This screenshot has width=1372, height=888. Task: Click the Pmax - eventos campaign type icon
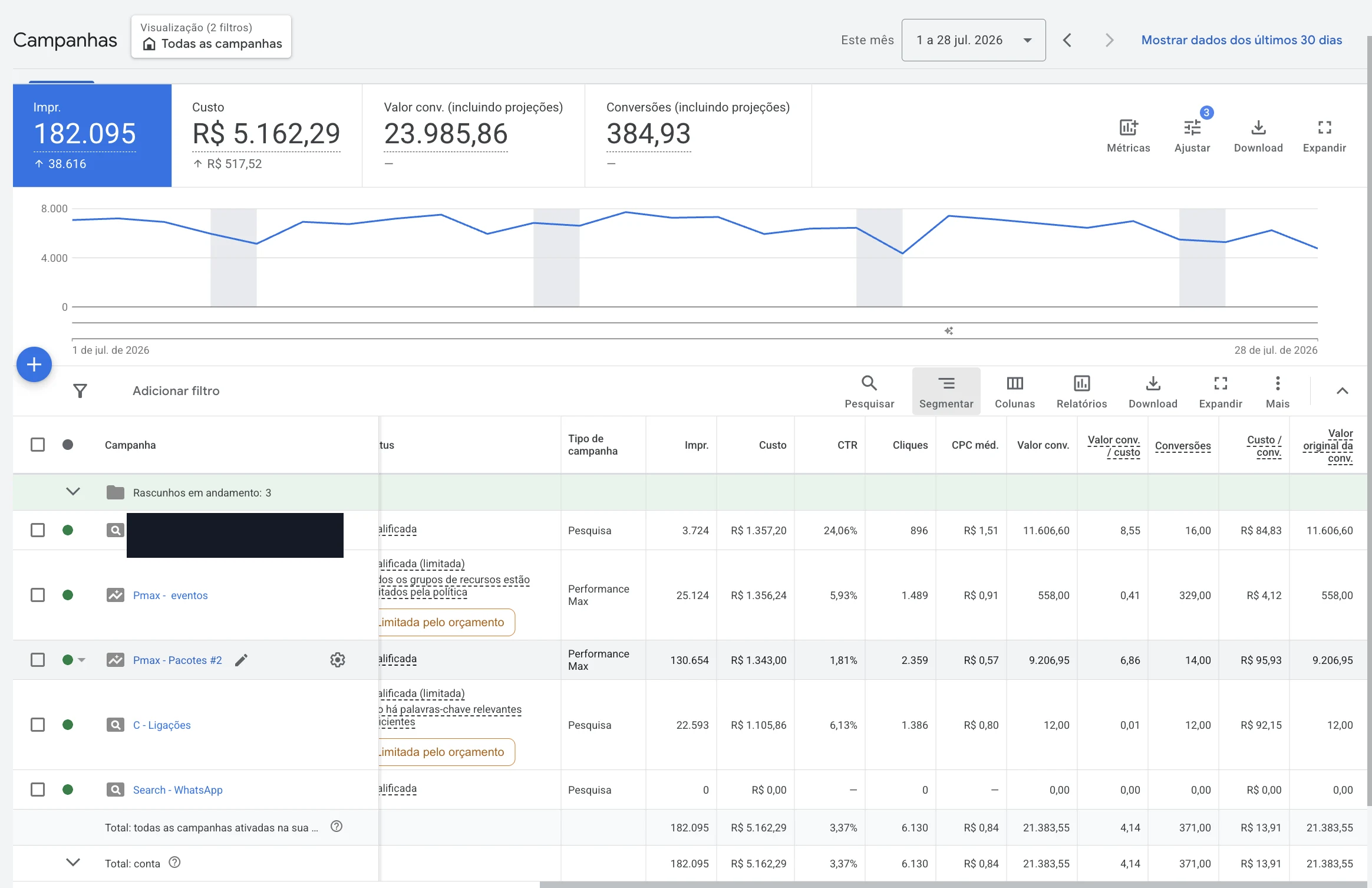pyautogui.click(x=115, y=595)
